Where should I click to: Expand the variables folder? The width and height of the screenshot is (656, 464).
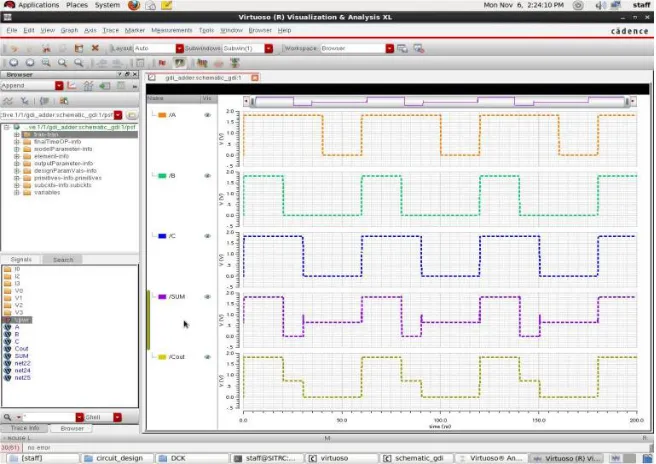pyautogui.click(x=17, y=192)
